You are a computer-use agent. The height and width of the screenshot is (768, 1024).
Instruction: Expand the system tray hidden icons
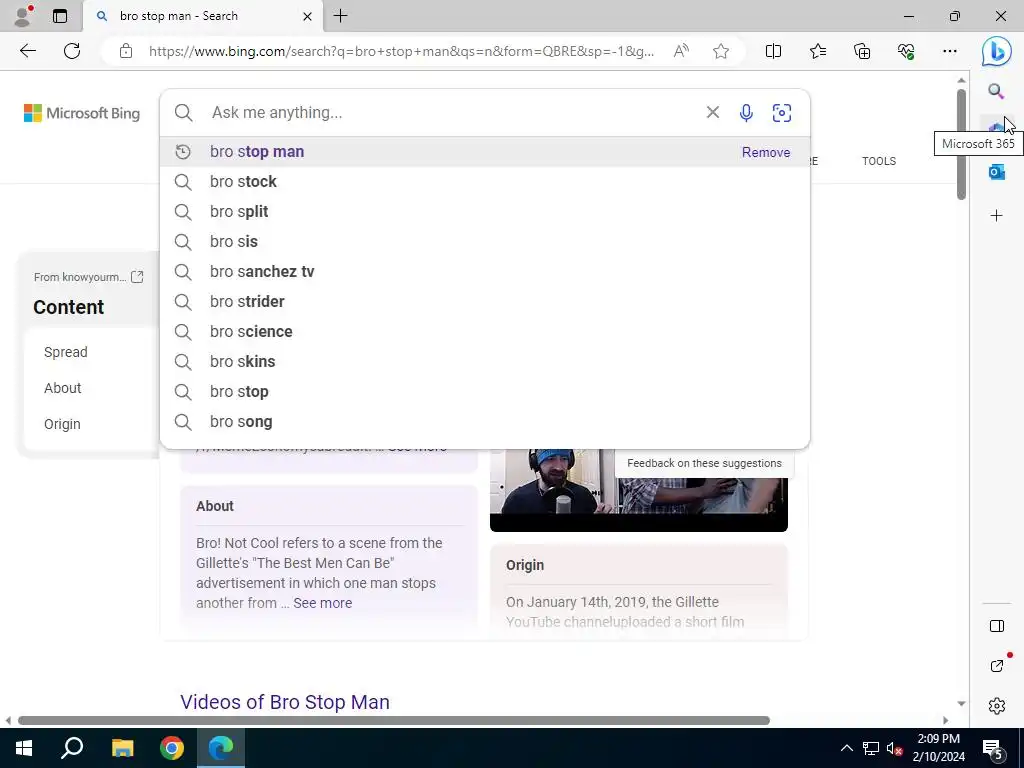coord(846,748)
